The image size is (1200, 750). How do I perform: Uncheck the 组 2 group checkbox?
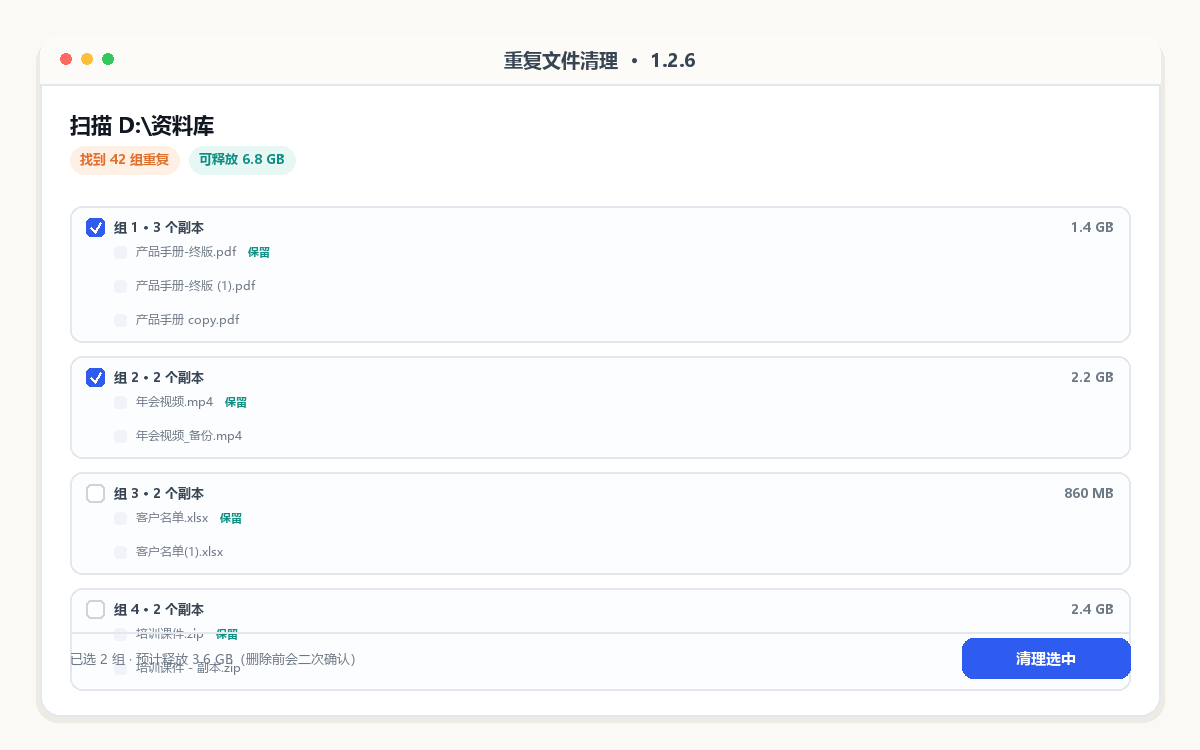96,377
